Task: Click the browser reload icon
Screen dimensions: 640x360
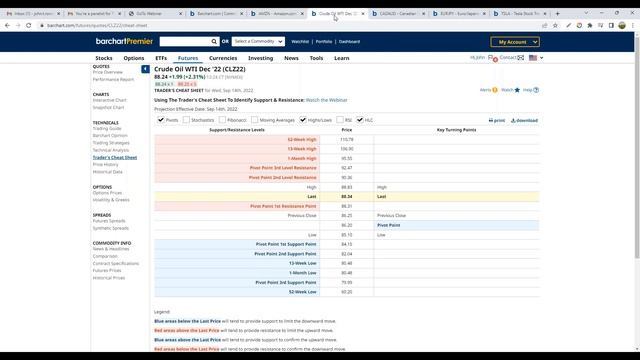Action: [x=29, y=25]
